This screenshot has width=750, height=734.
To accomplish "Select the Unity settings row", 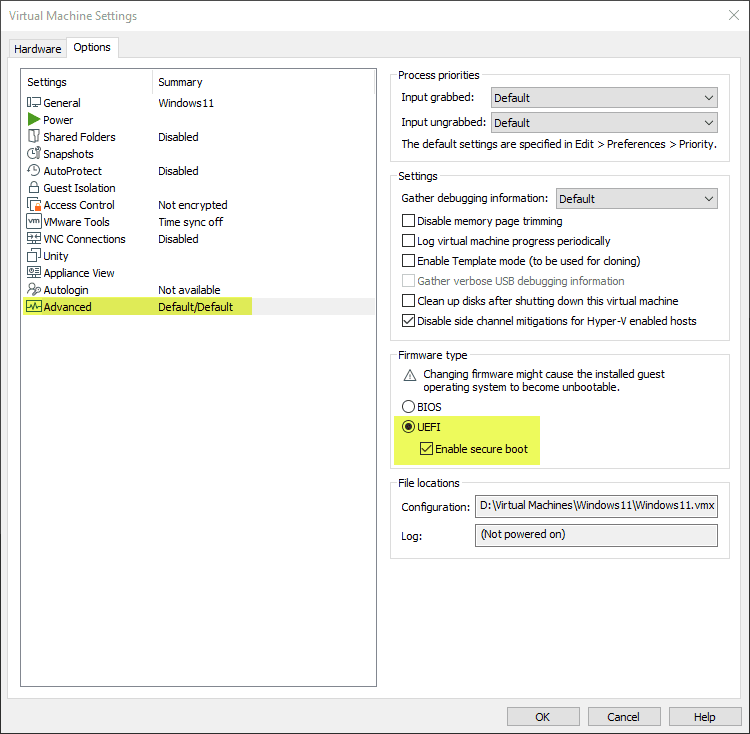I will click(199, 256).
